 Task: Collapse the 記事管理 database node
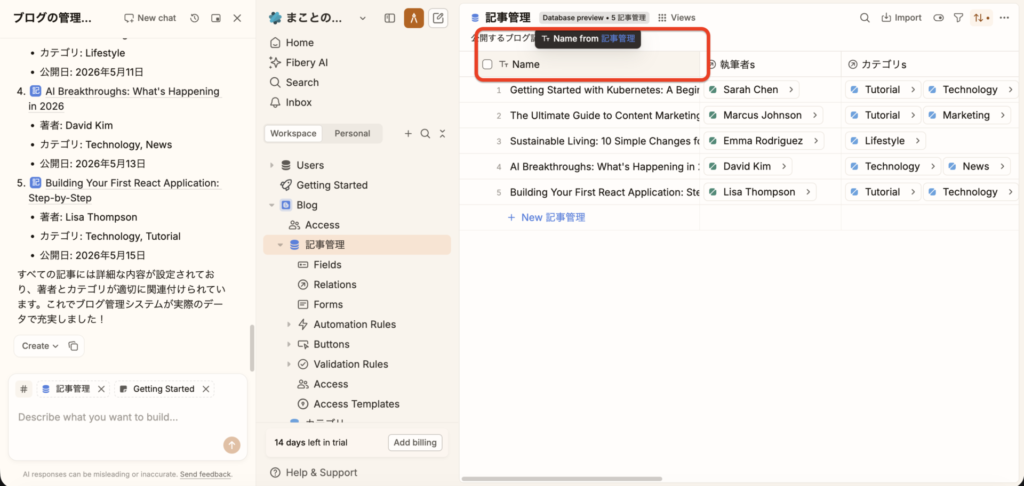click(x=280, y=245)
